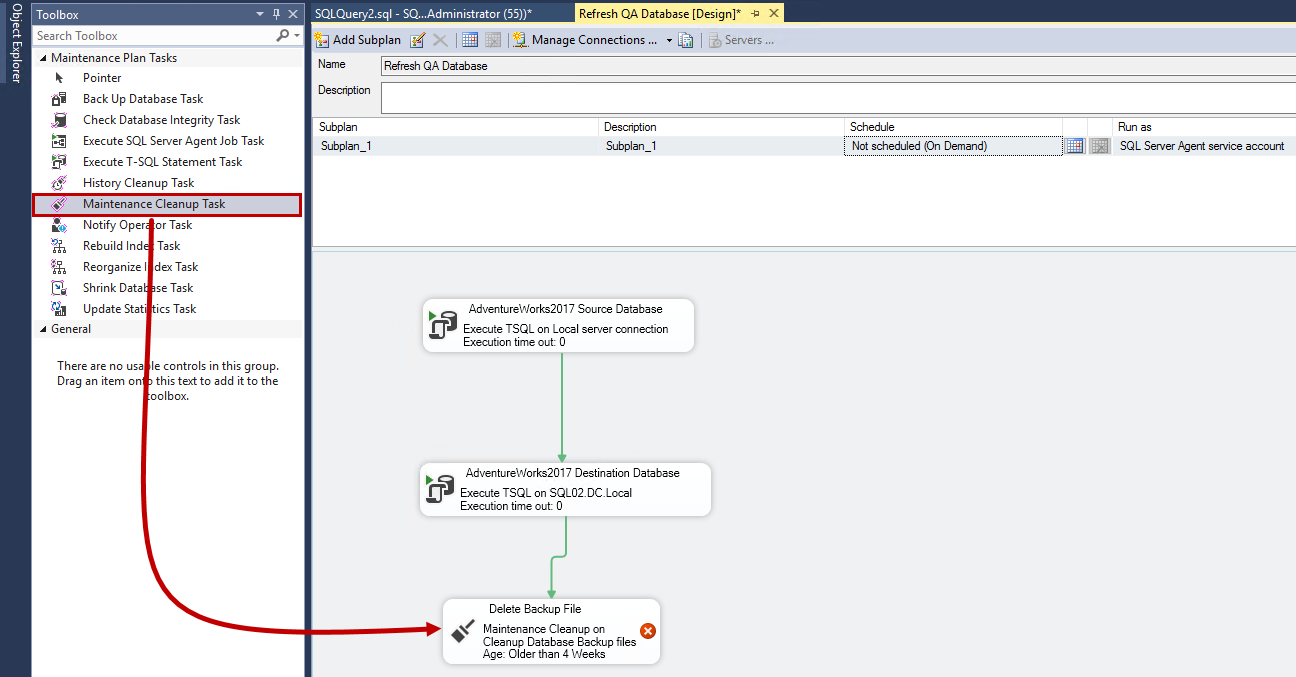Click the Subplan column header

tap(456, 127)
